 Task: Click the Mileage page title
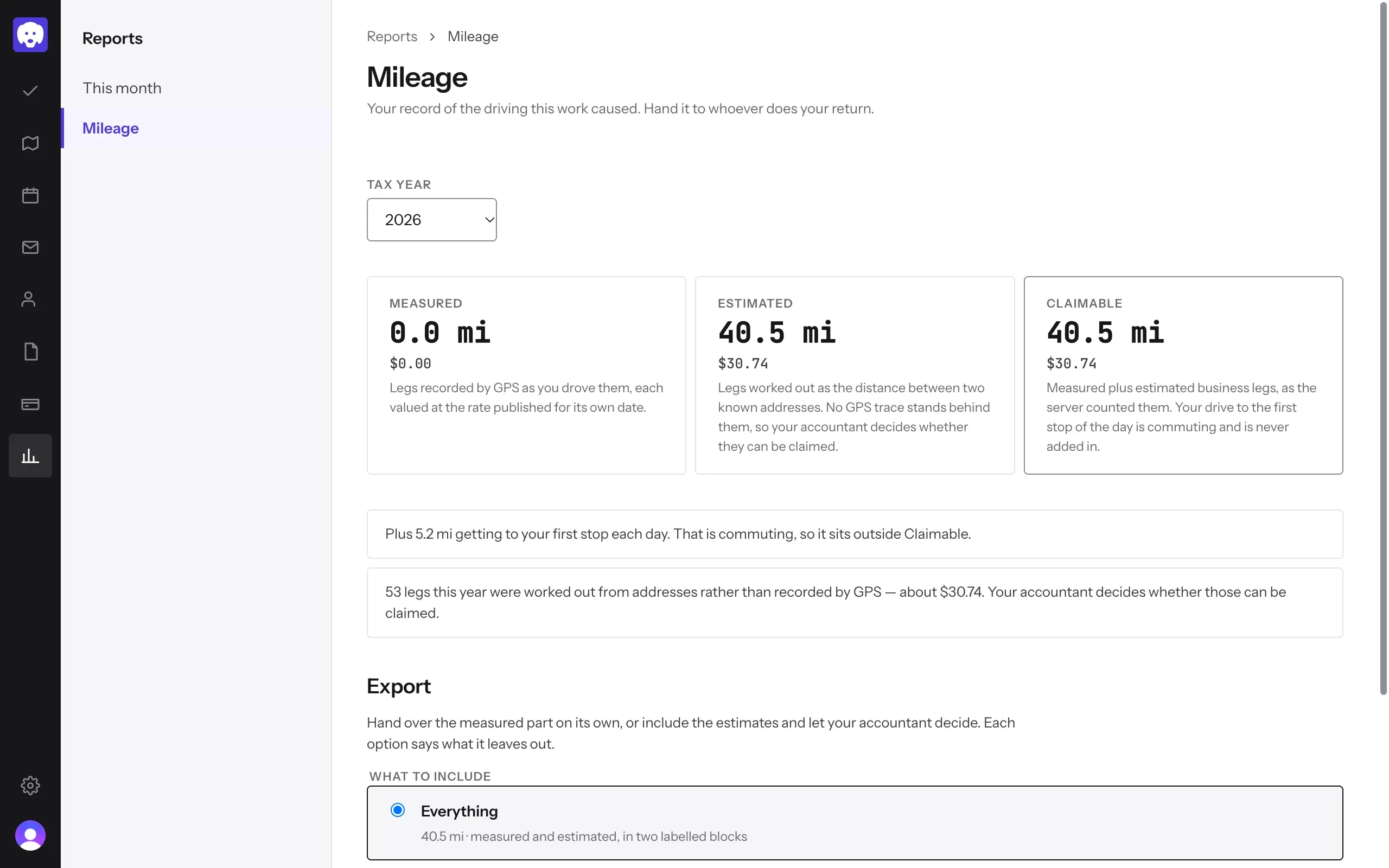[417, 77]
